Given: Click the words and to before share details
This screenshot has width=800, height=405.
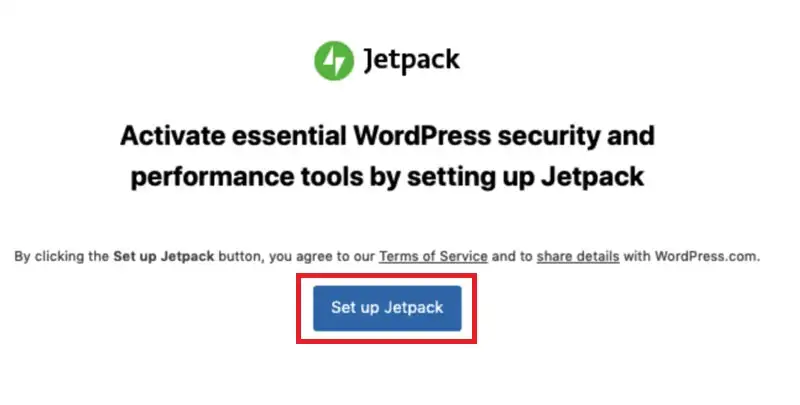Looking at the screenshot, I should click(512, 256).
